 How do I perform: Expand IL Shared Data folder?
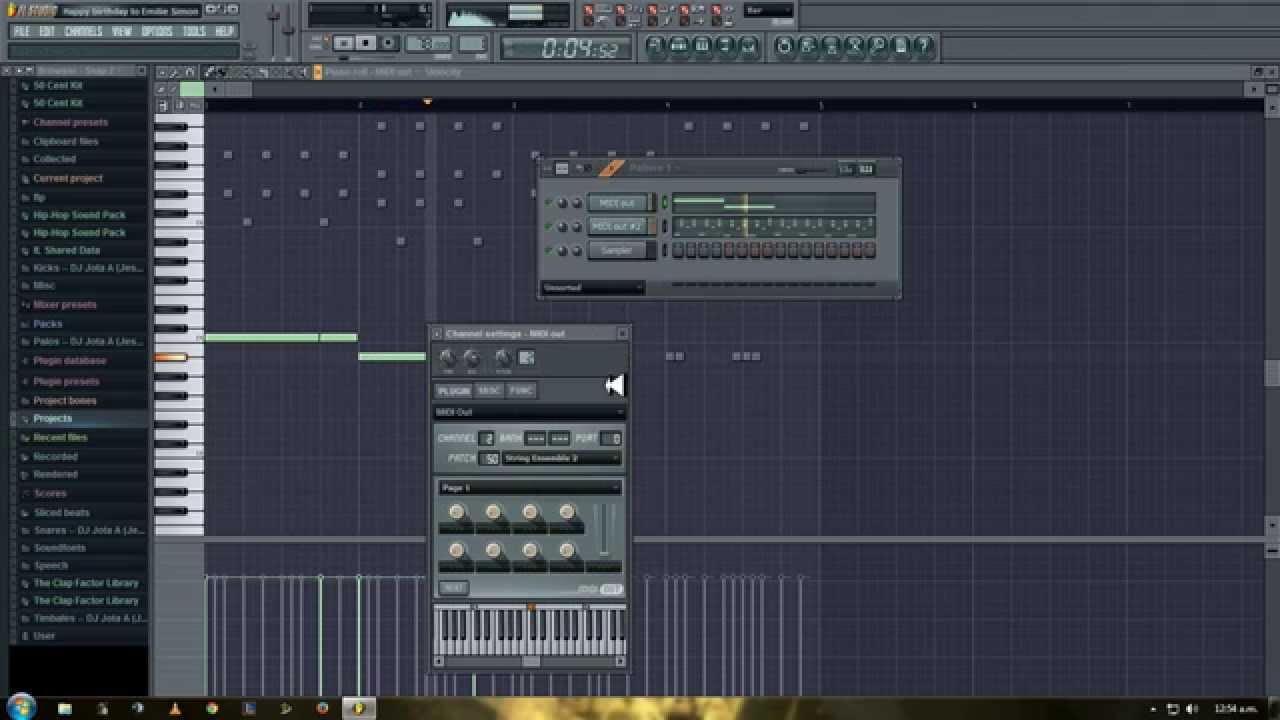[66, 250]
